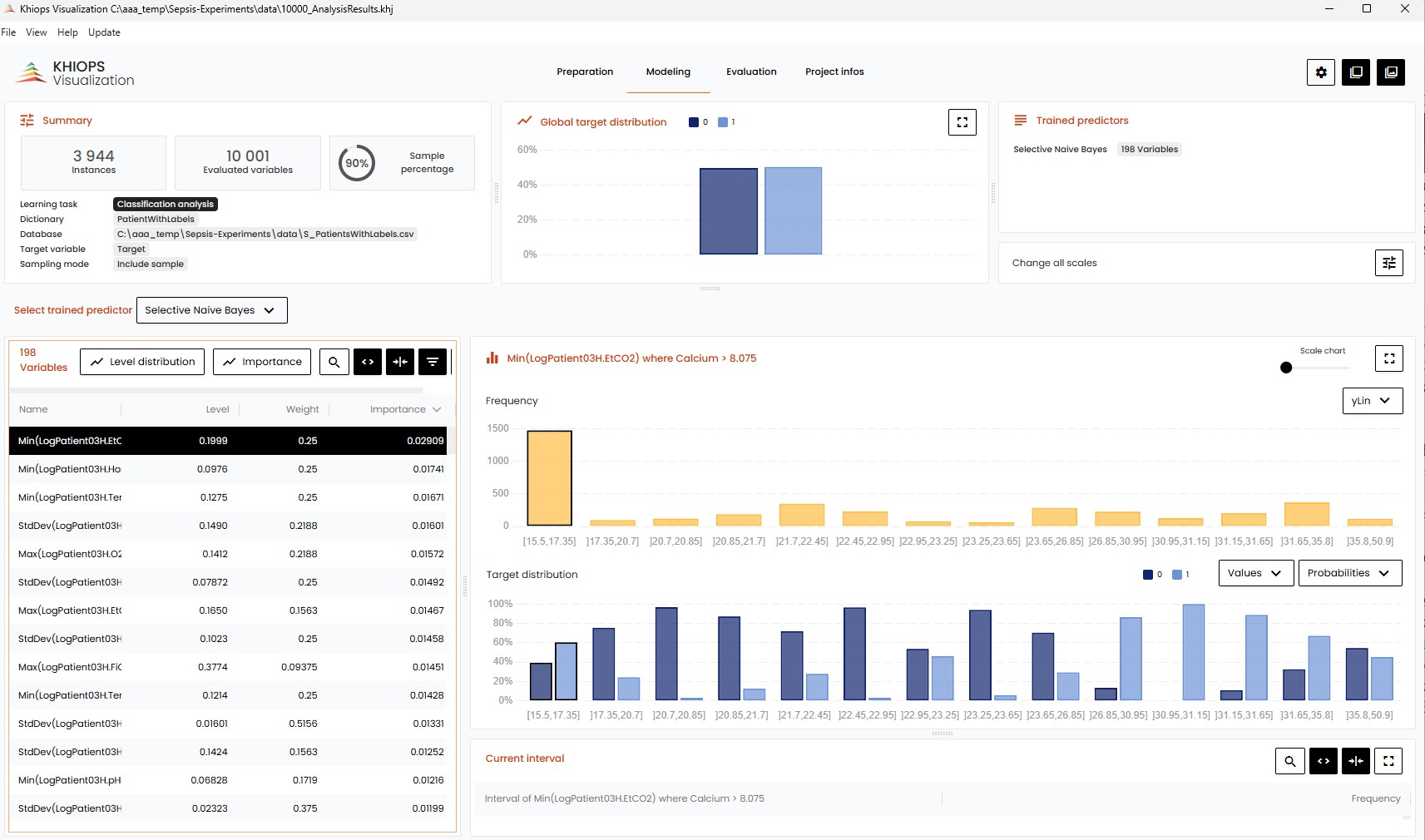This screenshot has height=840, width=1425.
Task: Open the Values selector button
Action: pos(1254,573)
